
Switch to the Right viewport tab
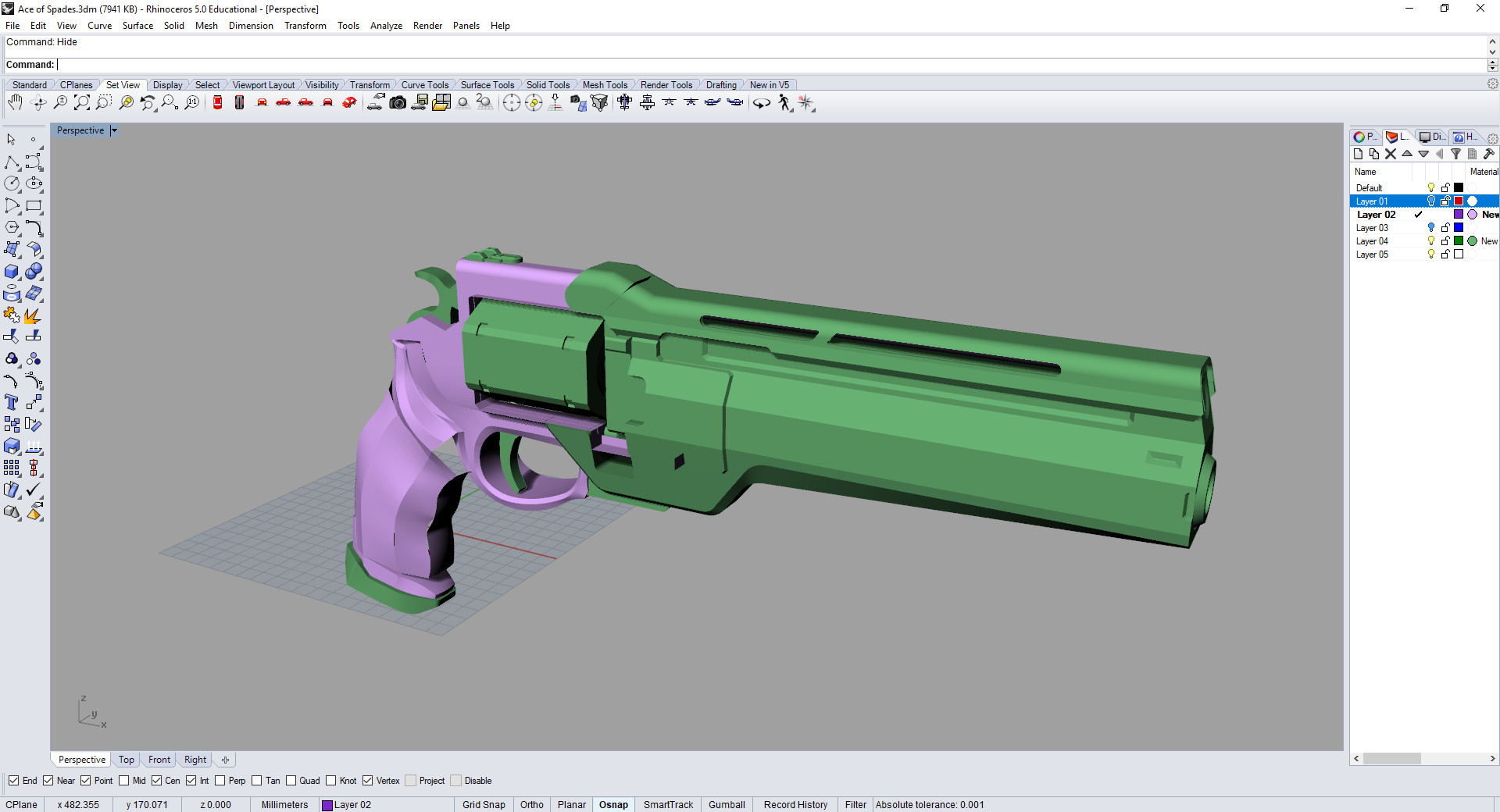pos(195,760)
